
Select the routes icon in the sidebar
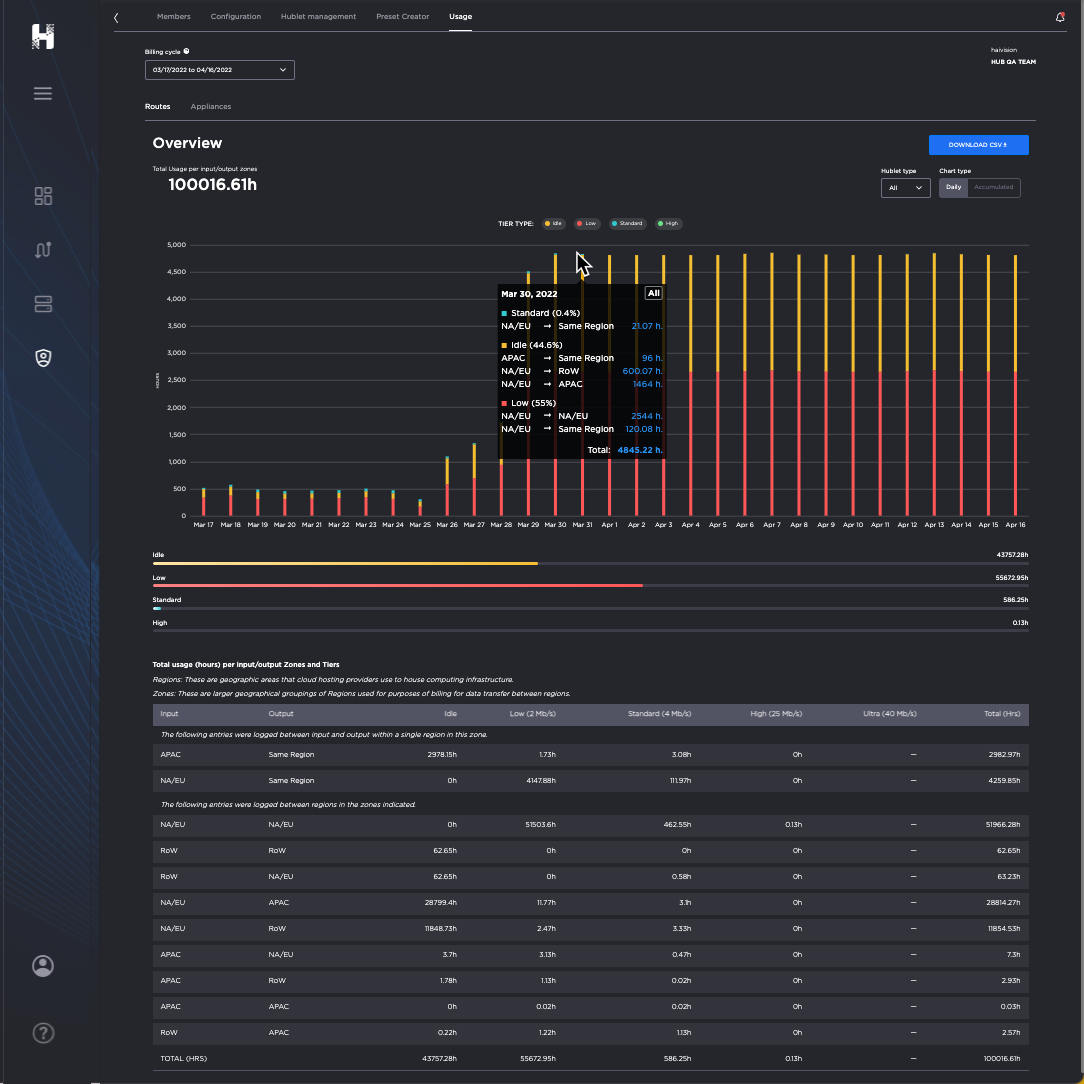coord(43,250)
